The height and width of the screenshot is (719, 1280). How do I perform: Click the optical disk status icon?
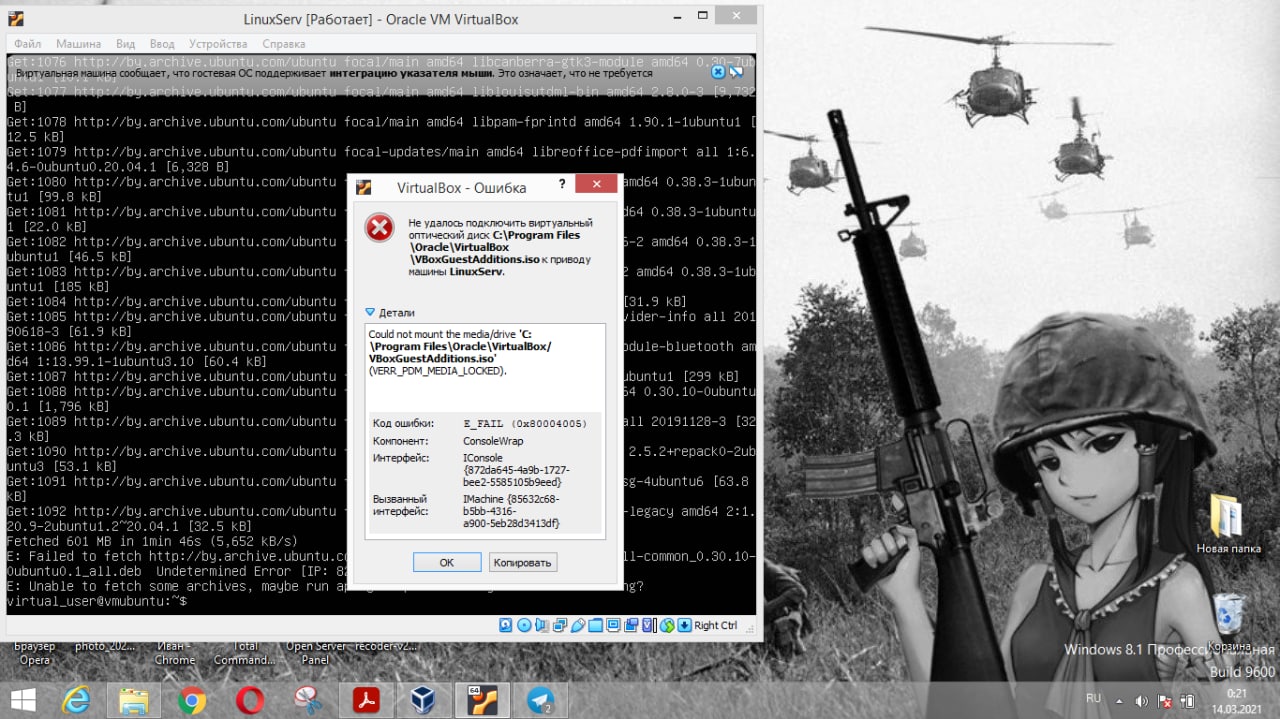pyautogui.click(x=524, y=625)
